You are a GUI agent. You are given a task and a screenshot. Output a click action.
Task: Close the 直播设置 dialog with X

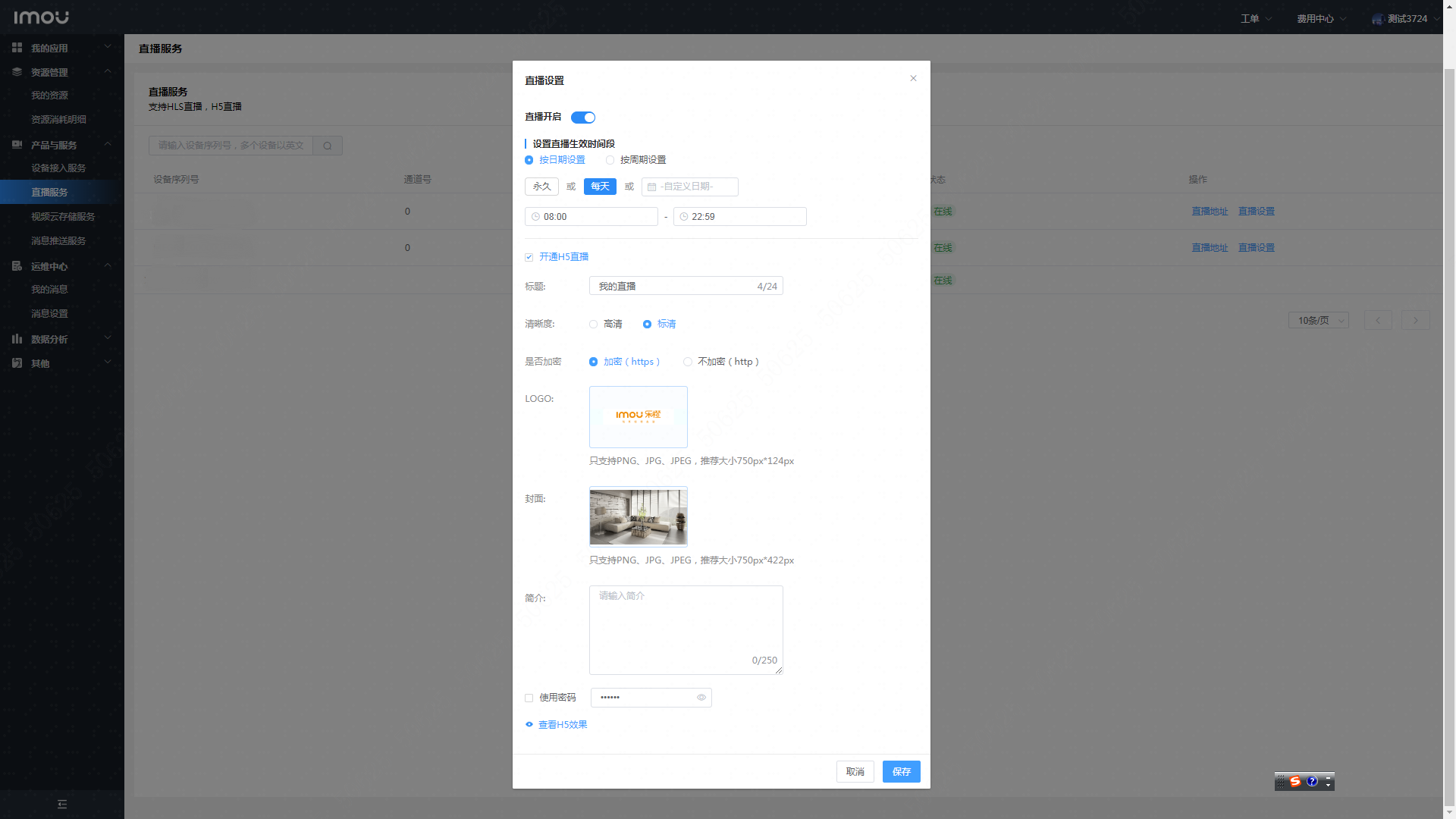913,79
